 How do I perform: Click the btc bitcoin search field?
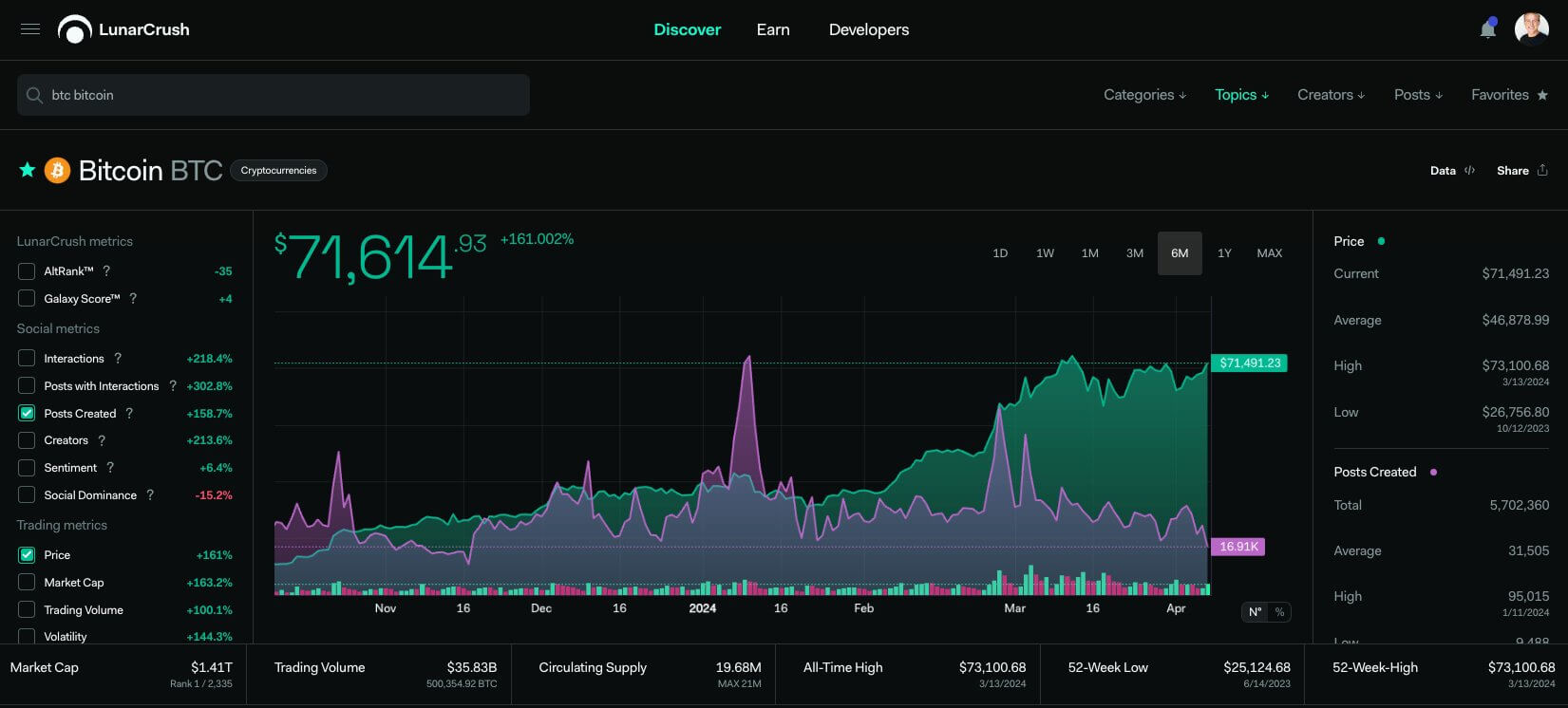click(274, 95)
